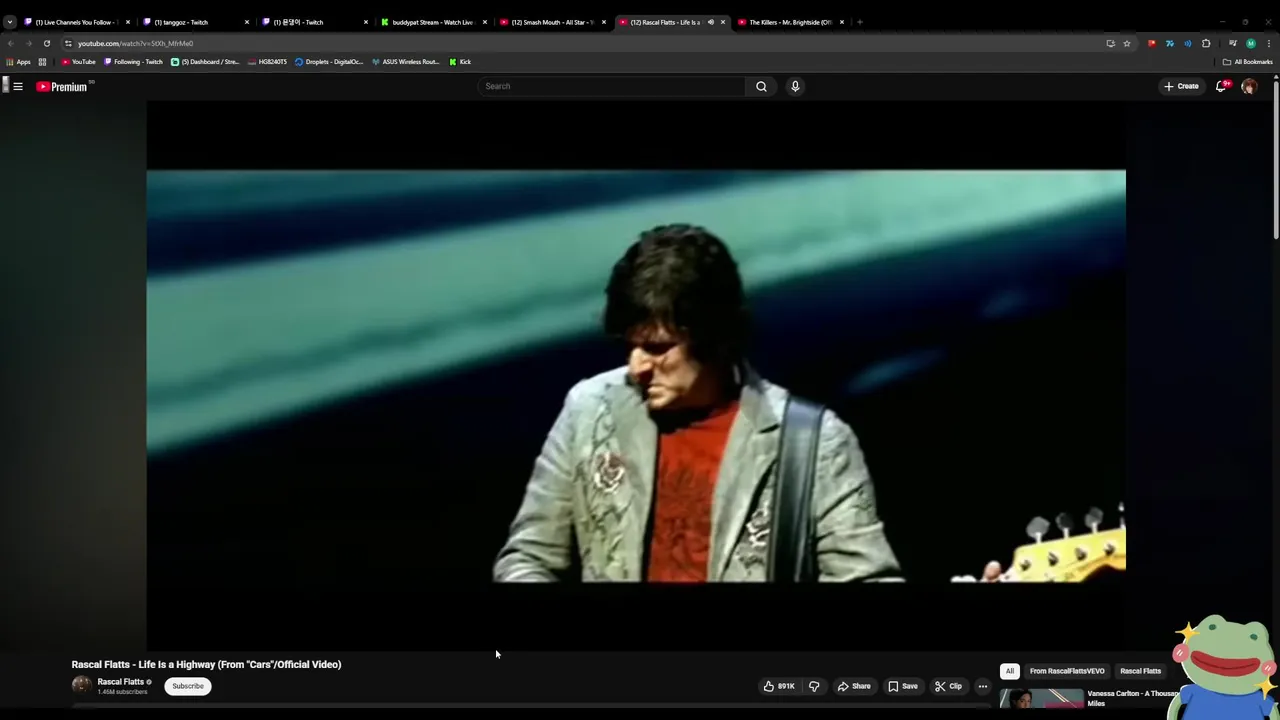Click the YouTube search input field
This screenshot has height=720, width=1280.
point(612,86)
